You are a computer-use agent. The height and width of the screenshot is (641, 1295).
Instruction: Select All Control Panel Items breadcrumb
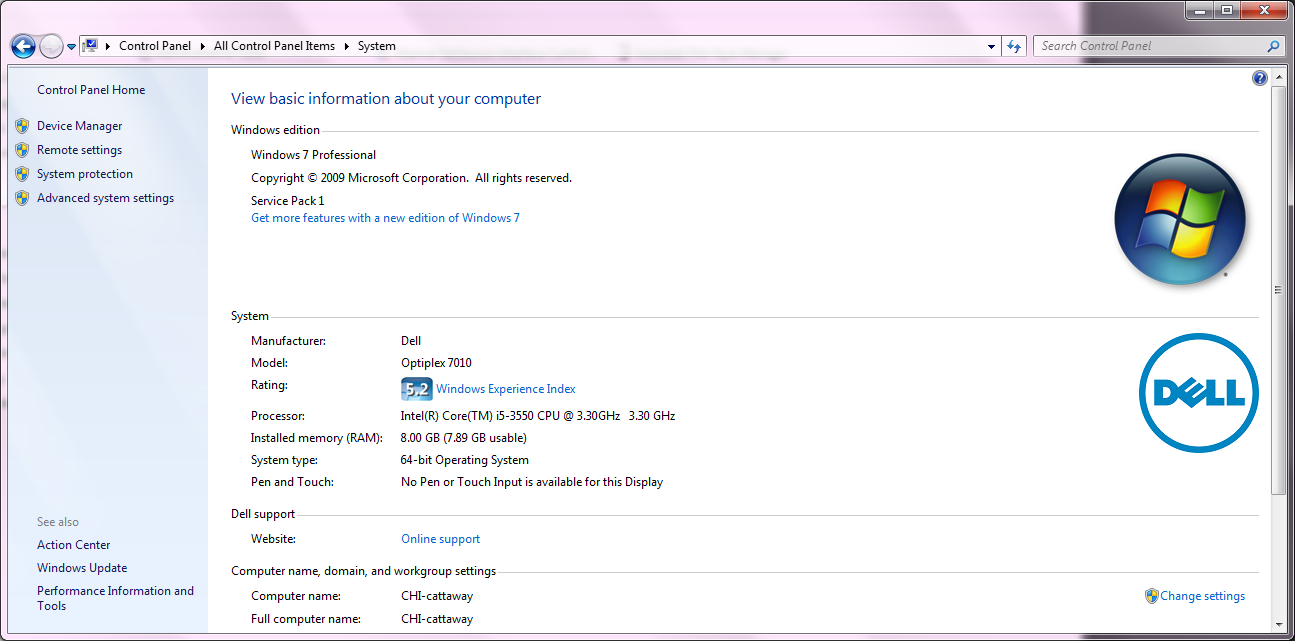pyautogui.click(x=275, y=46)
